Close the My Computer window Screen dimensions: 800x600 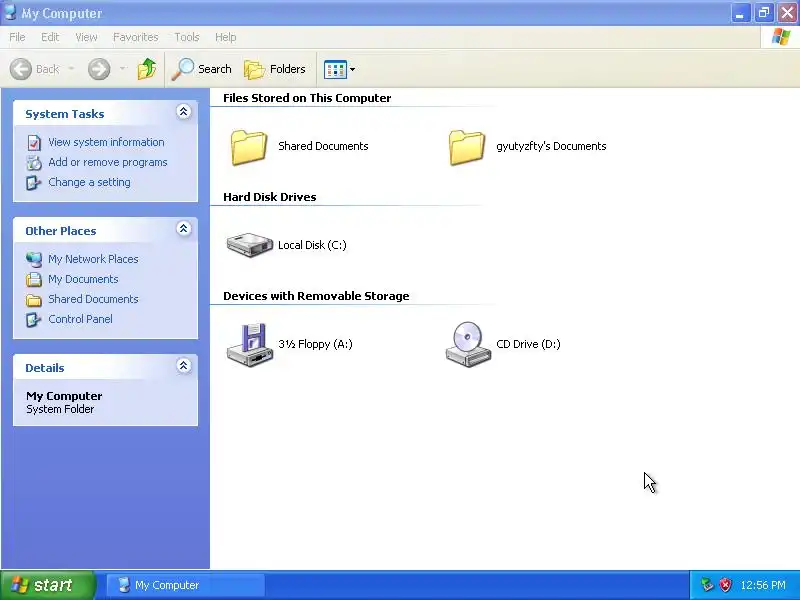(x=787, y=13)
